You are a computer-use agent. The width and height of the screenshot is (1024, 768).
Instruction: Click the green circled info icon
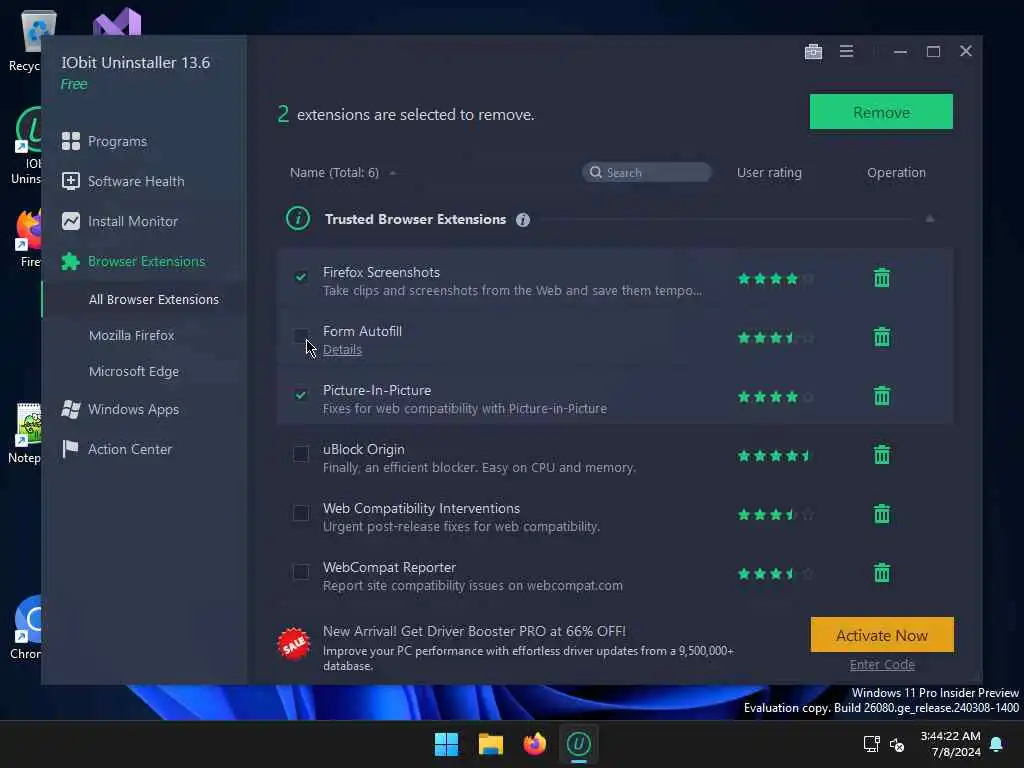coord(298,218)
